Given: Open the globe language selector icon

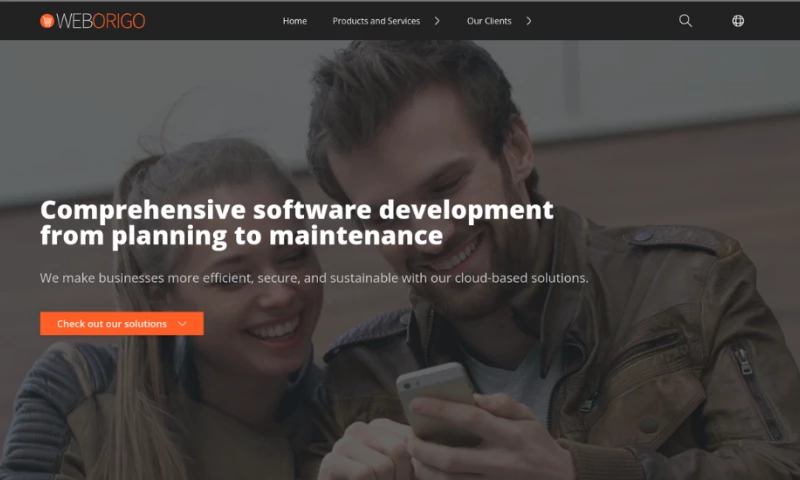Looking at the screenshot, I should (x=738, y=21).
